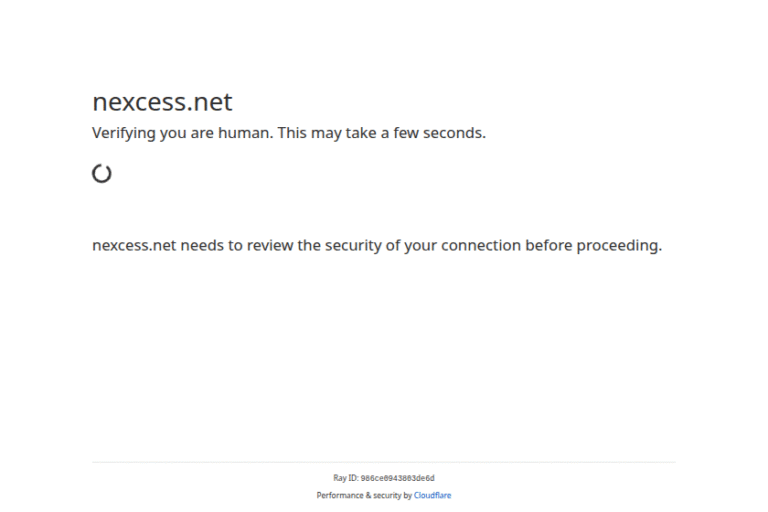The height and width of the screenshot is (512, 768).
Task: Click the "Ray ID:" label
Action: (x=345, y=478)
